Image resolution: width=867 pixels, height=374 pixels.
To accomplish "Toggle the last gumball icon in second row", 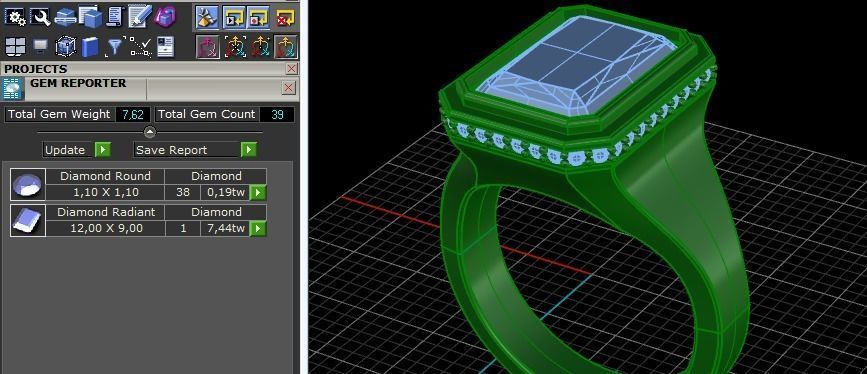I will [x=286, y=47].
